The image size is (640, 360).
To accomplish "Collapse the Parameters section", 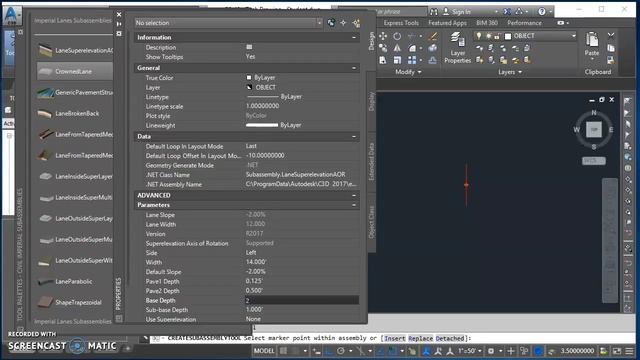I will [x=354, y=205].
